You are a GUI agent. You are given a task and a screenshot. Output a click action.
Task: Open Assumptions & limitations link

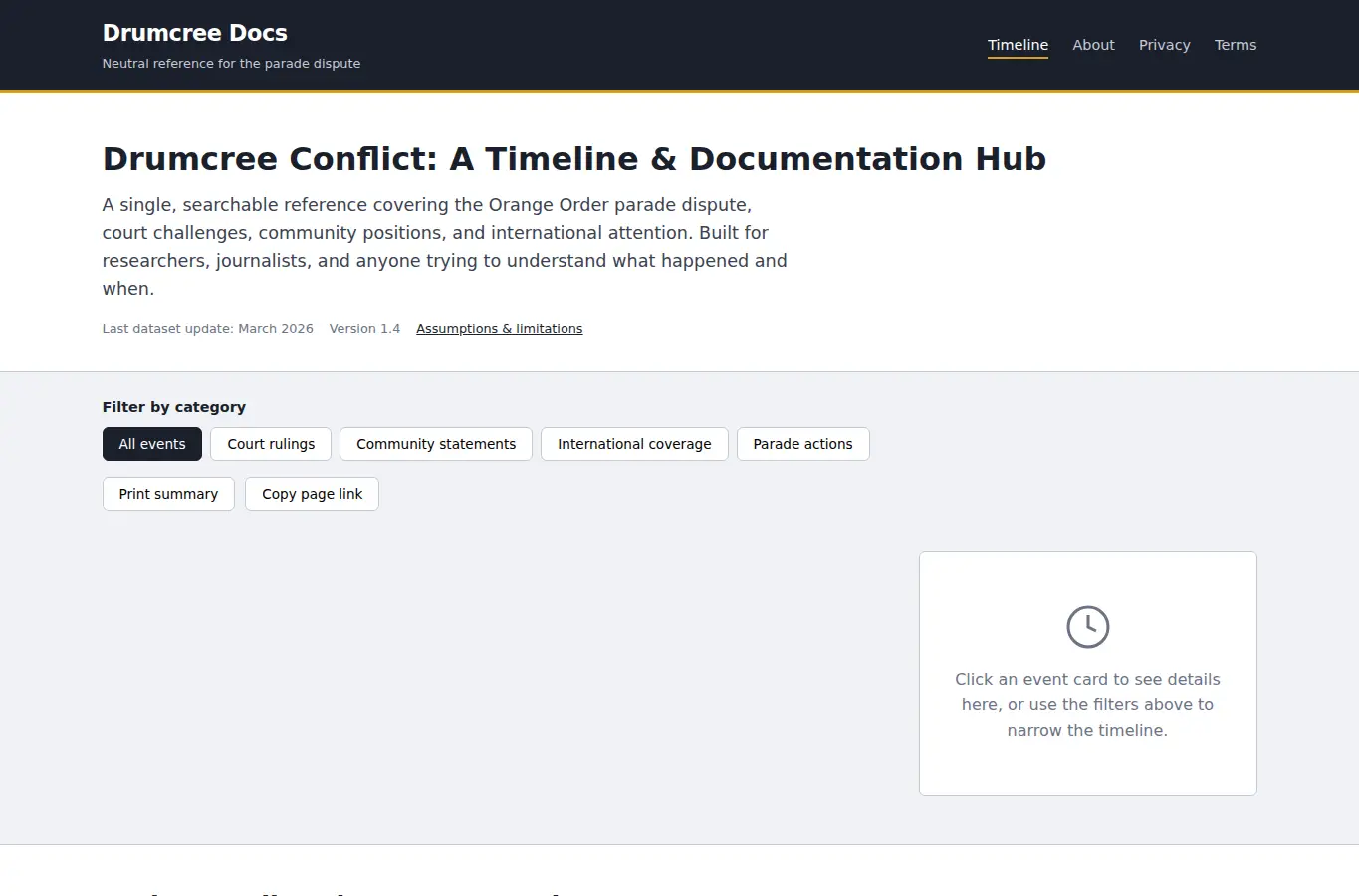click(500, 329)
